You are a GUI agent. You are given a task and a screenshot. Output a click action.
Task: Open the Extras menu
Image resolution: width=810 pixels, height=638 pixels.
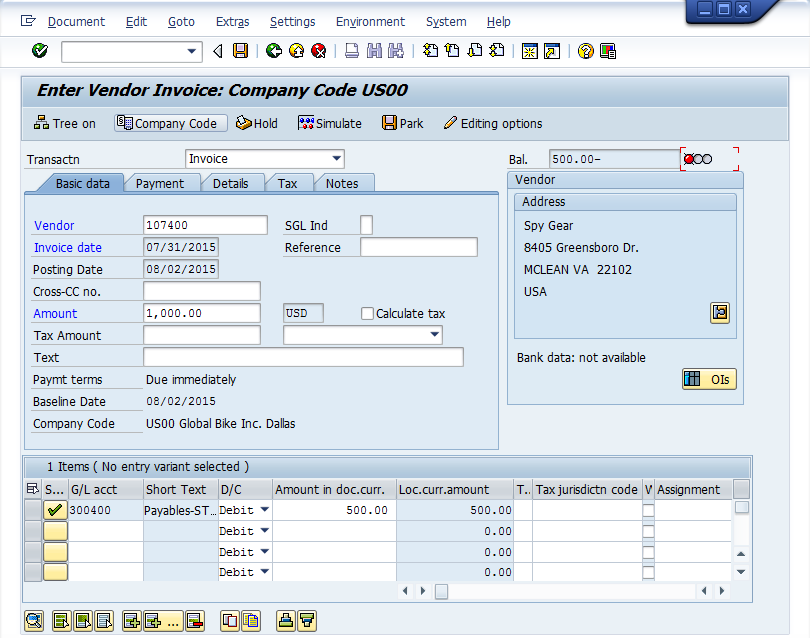pos(232,22)
